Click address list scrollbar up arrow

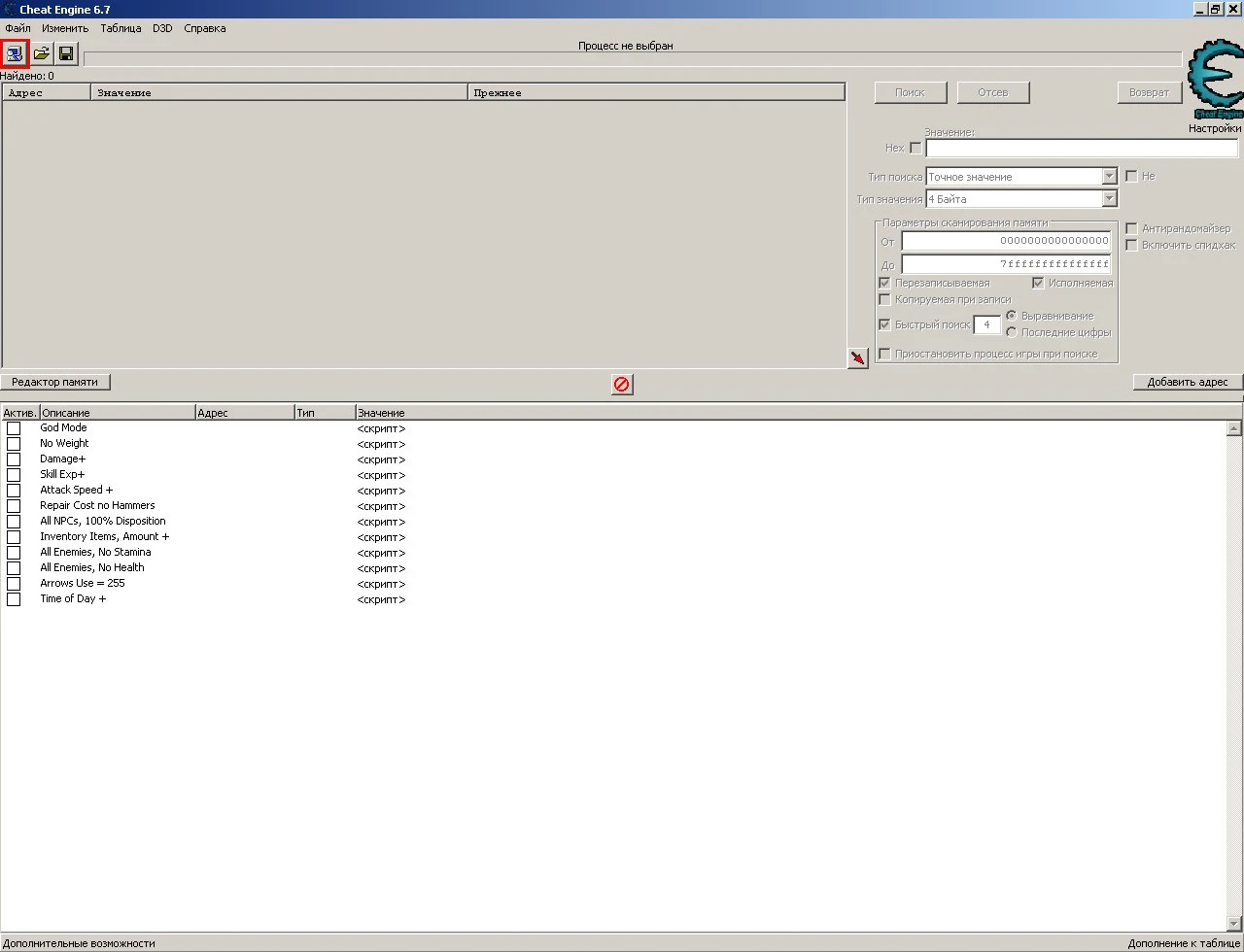coord(1234,428)
